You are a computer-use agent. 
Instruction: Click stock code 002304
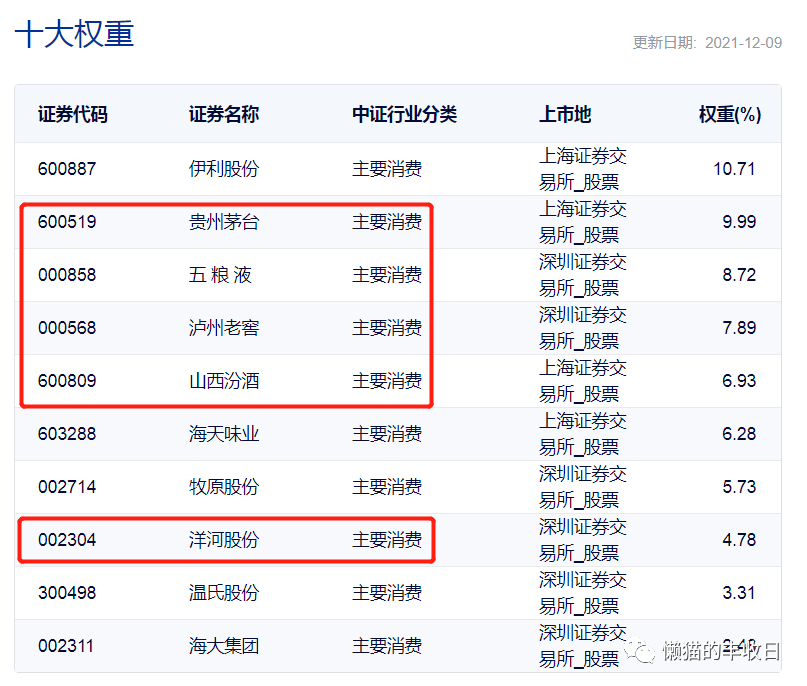(67, 540)
